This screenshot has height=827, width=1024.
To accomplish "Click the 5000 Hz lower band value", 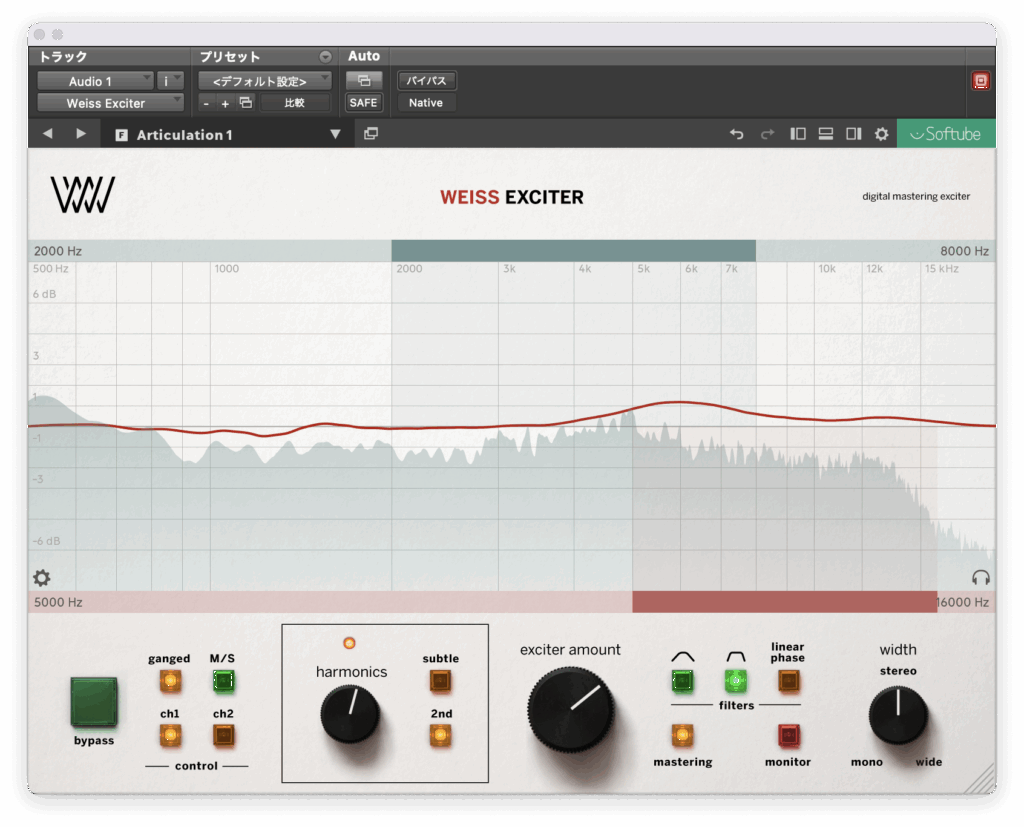I will [x=58, y=602].
